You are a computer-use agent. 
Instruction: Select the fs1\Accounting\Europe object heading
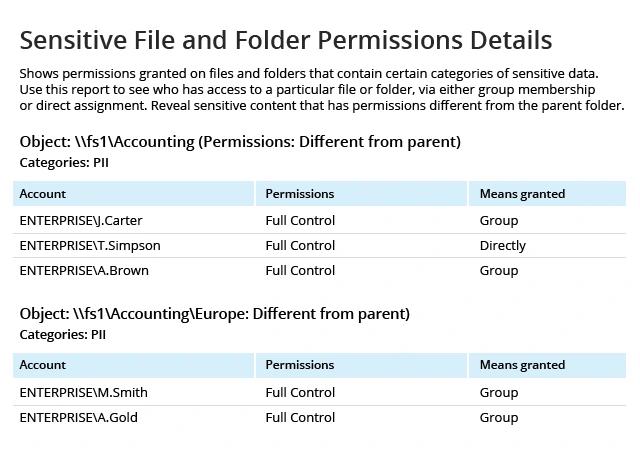(x=215, y=314)
